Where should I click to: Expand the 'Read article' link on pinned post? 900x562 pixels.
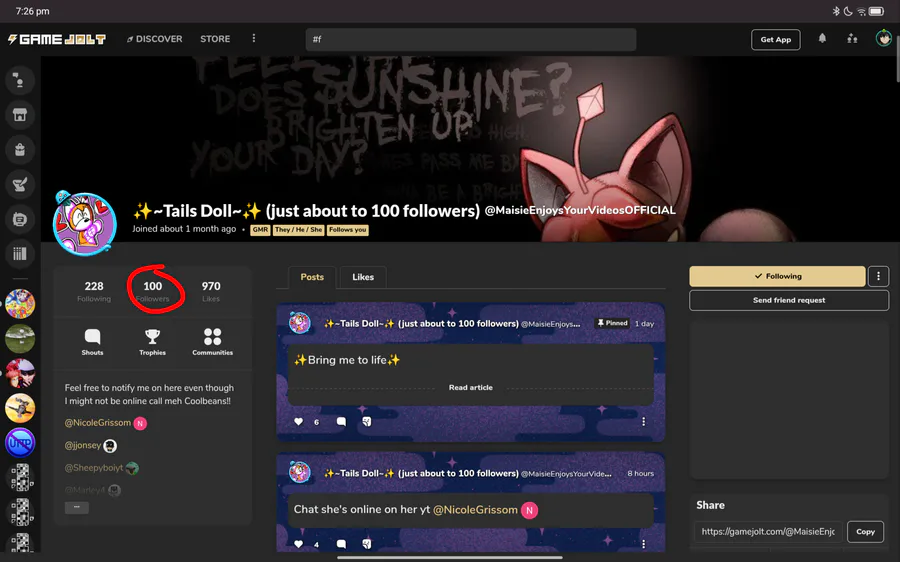[471, 387]
